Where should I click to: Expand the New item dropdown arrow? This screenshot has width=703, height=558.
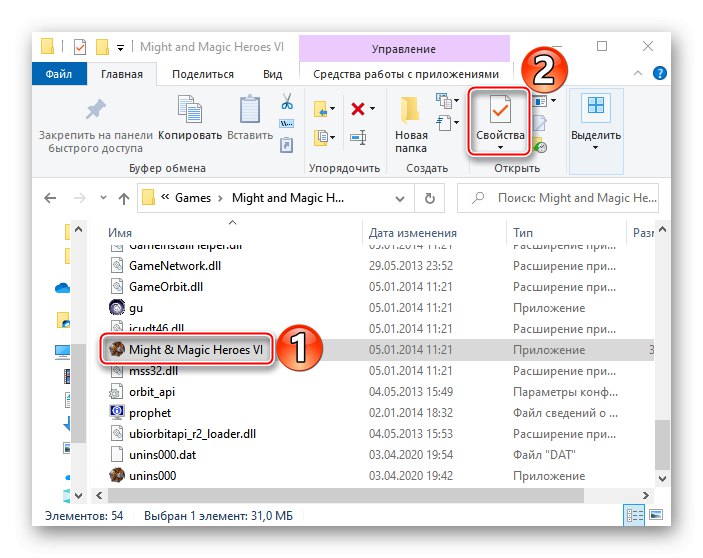coord(456,100)
